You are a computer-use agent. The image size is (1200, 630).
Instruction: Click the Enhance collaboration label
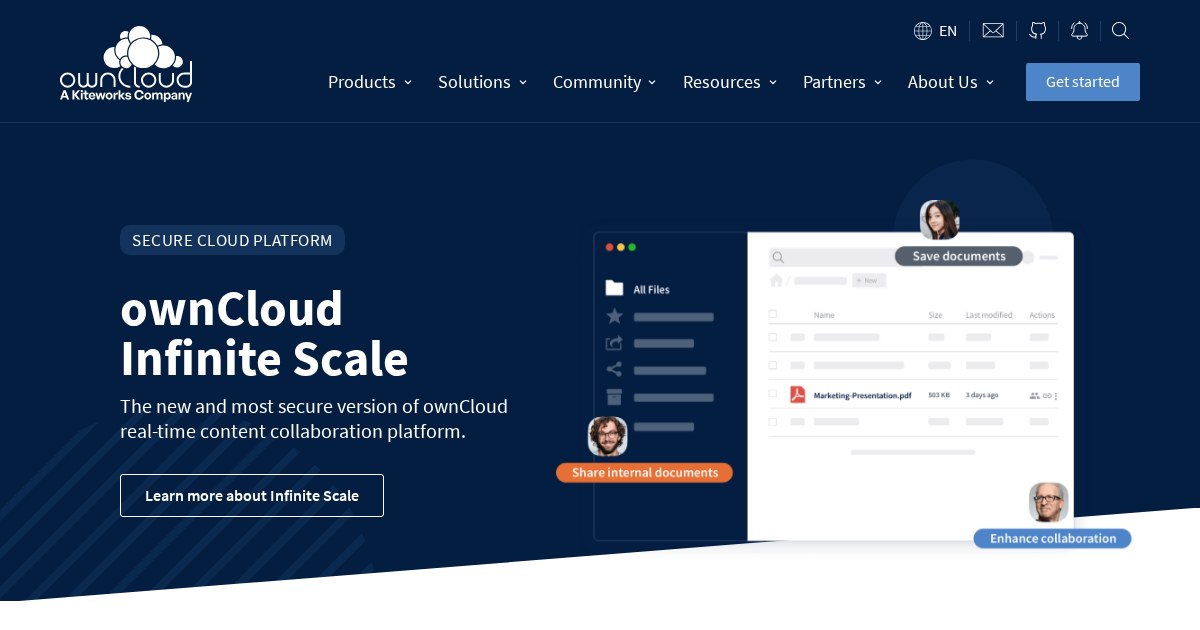(1053, 538)
